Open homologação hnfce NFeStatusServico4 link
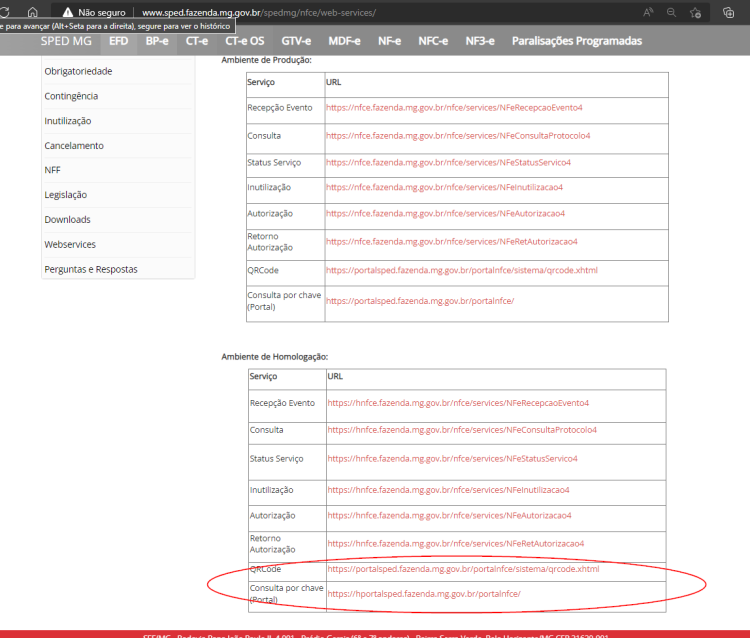 [x=452, y=459]
